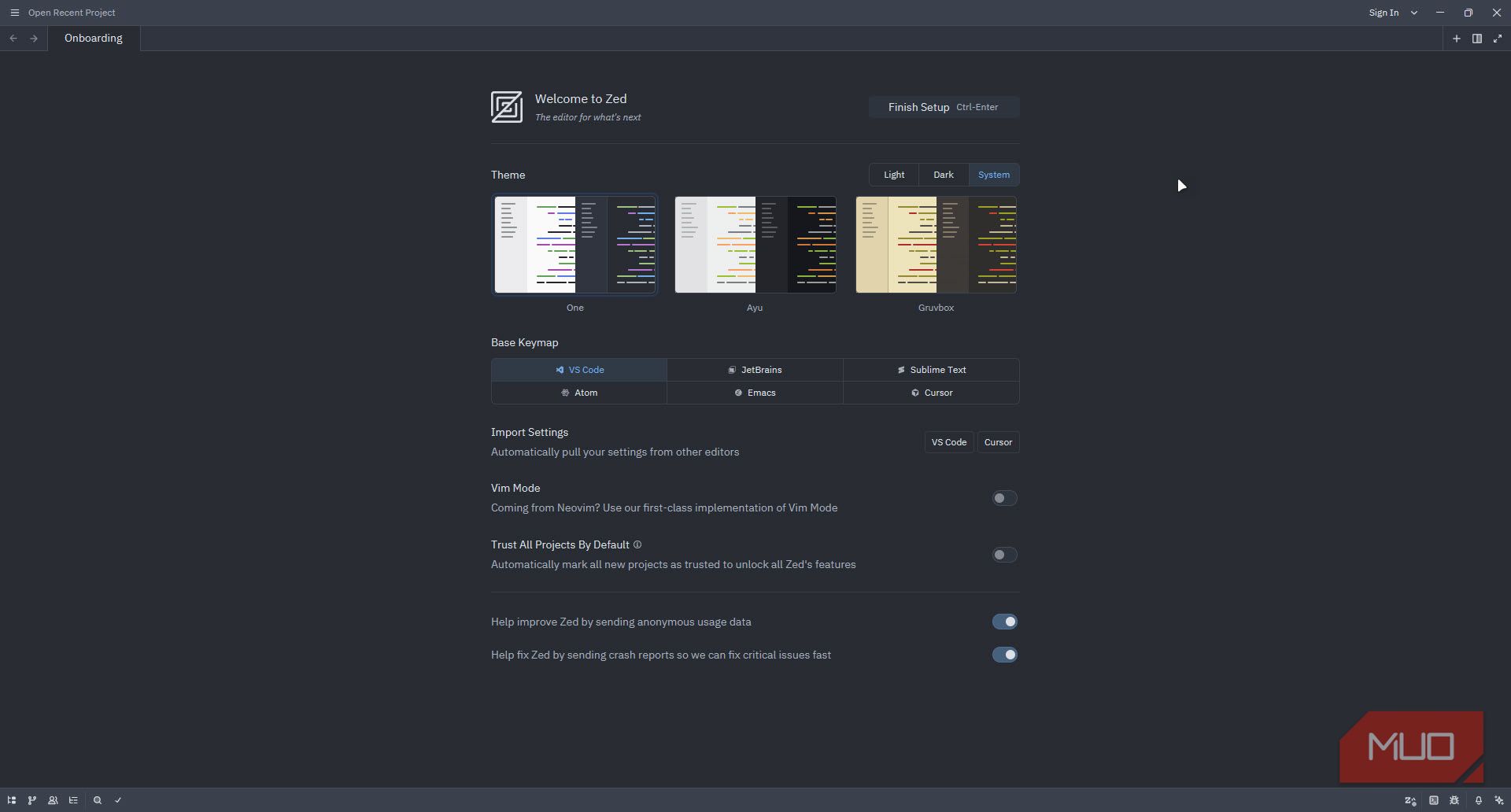Click the Finish Setup button
1511x812 pixels.
944,107
